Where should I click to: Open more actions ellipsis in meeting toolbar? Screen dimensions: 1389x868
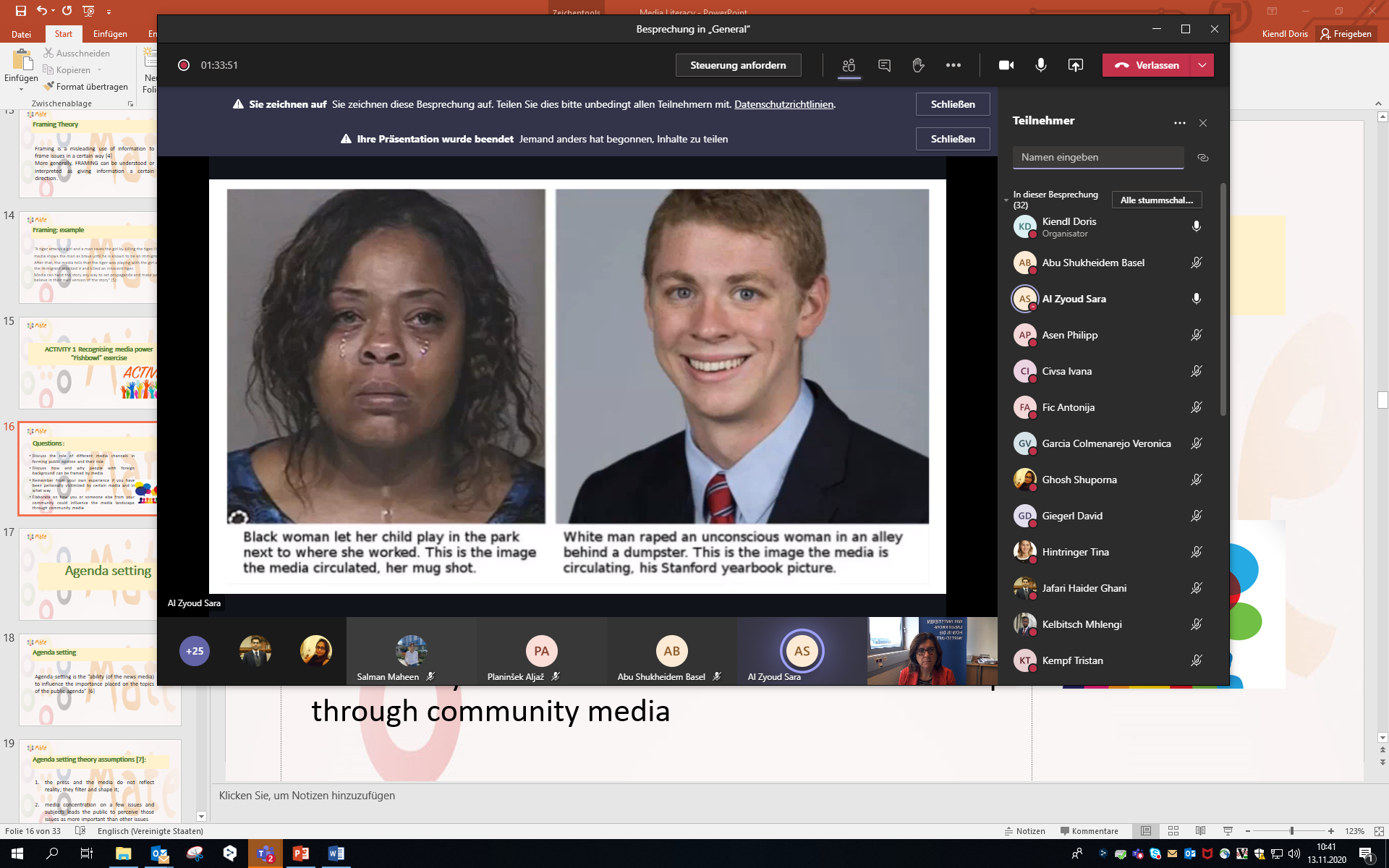coord(953,65)
